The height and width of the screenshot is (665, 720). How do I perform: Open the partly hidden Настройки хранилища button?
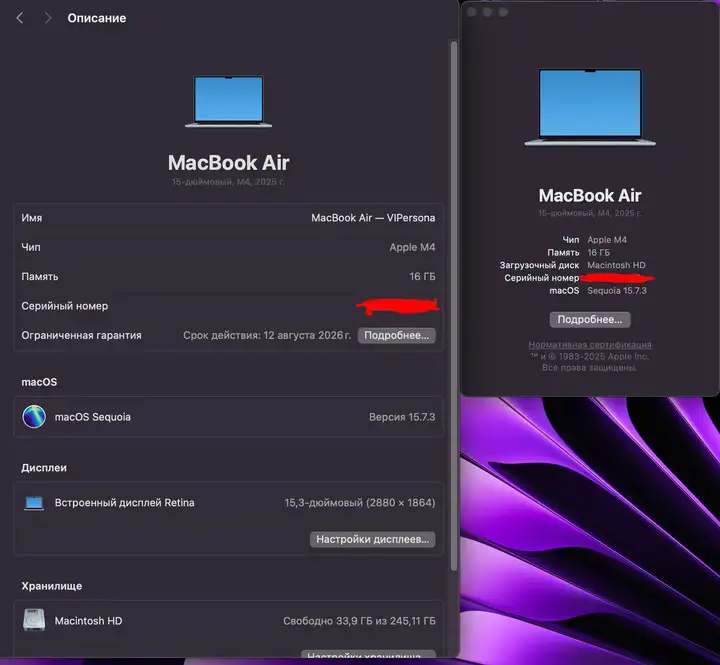pyautogui.click(x=368, y=654)
